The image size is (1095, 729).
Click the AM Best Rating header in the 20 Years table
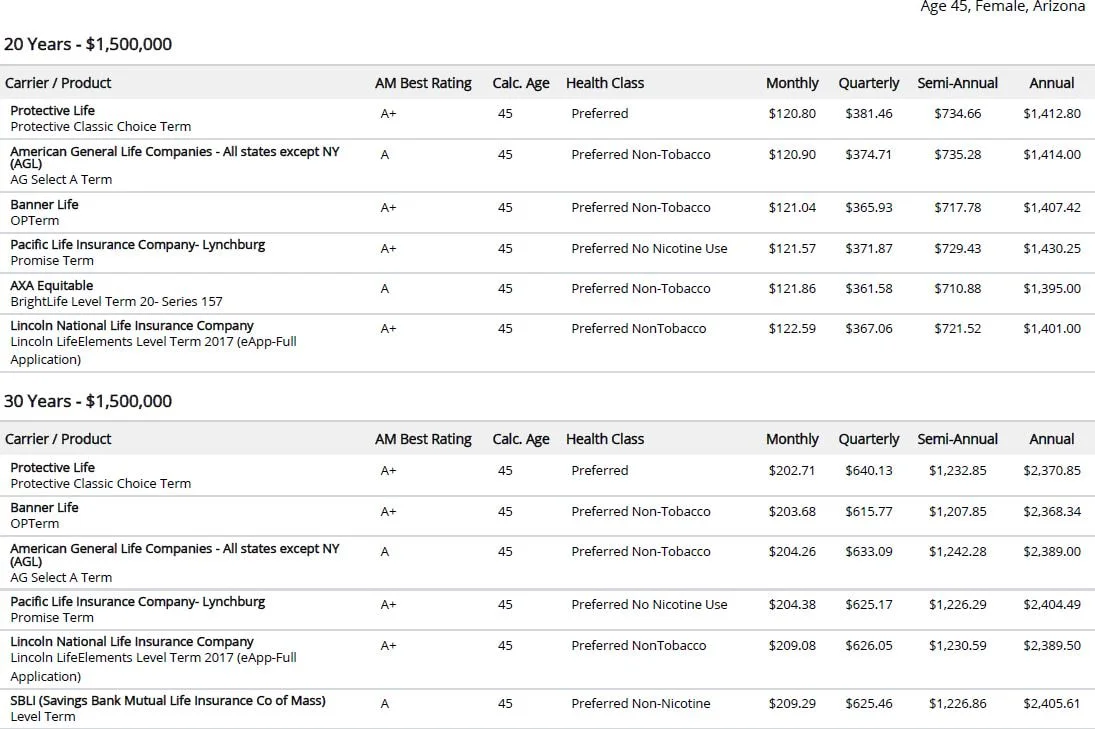[x=423, y=83]
